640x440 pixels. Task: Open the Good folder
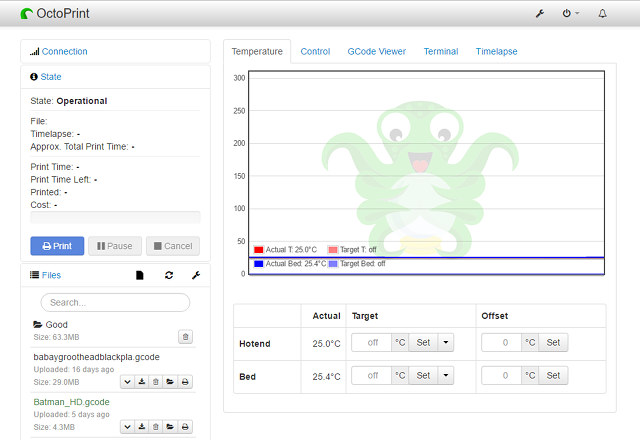[x=50, y=324]
